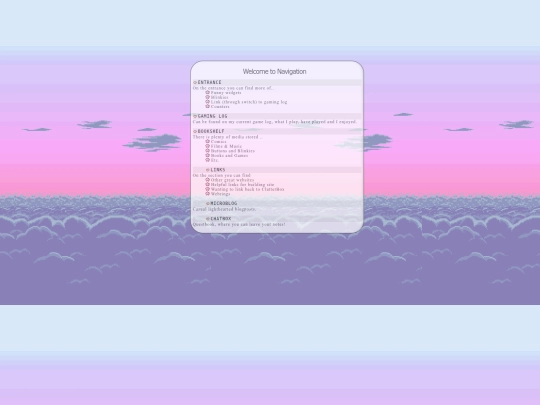Click the Welcome to Navigation title

pos(274,72)
